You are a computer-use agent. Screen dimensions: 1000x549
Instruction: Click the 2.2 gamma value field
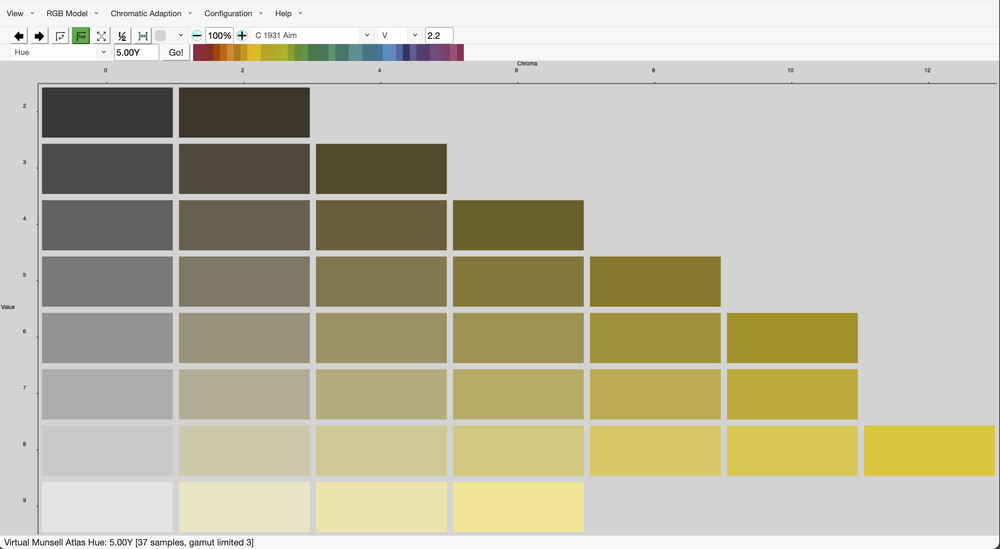tap(439, 36)
